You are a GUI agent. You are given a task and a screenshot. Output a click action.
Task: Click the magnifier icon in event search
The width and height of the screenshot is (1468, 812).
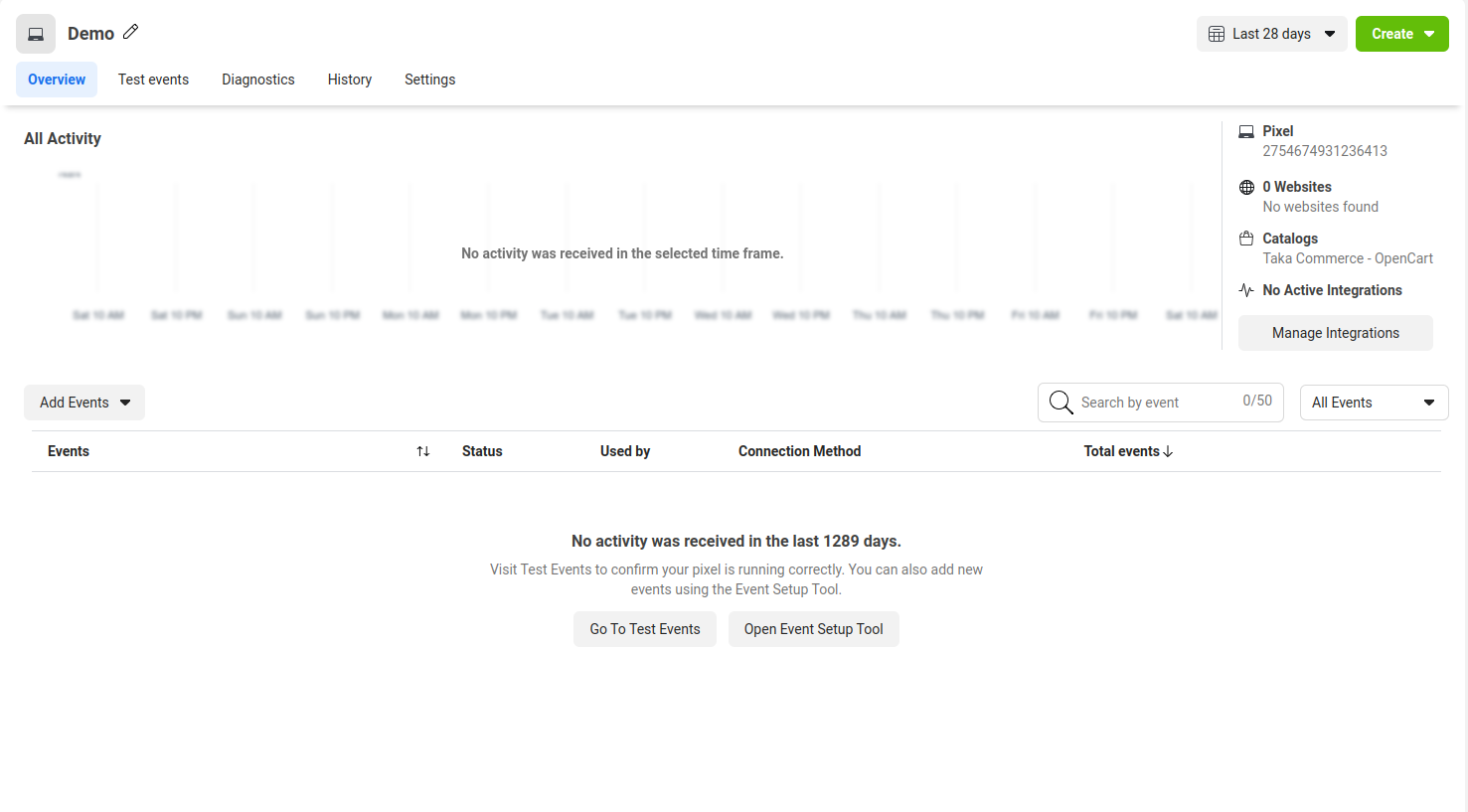(x=1060, y=403)
